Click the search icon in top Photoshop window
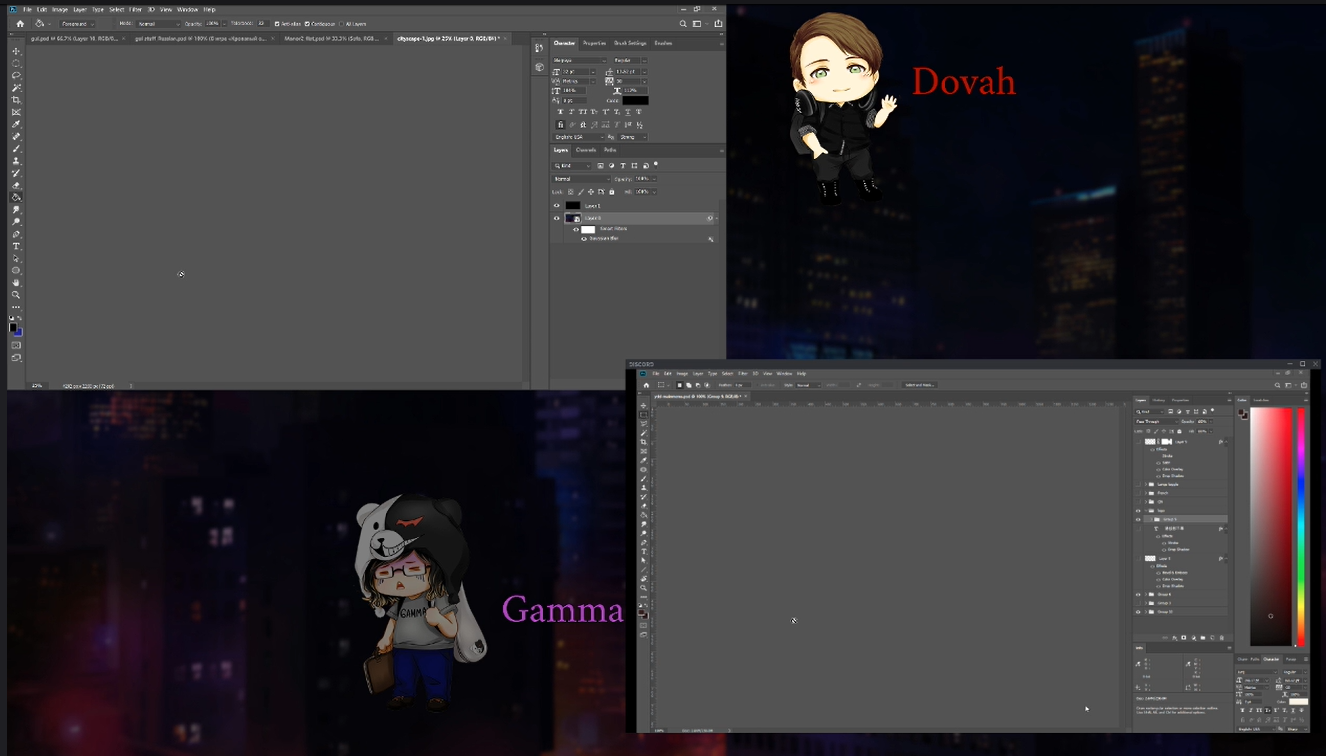The width and height of the screenshot is (1326, 756). click(683, 23)
